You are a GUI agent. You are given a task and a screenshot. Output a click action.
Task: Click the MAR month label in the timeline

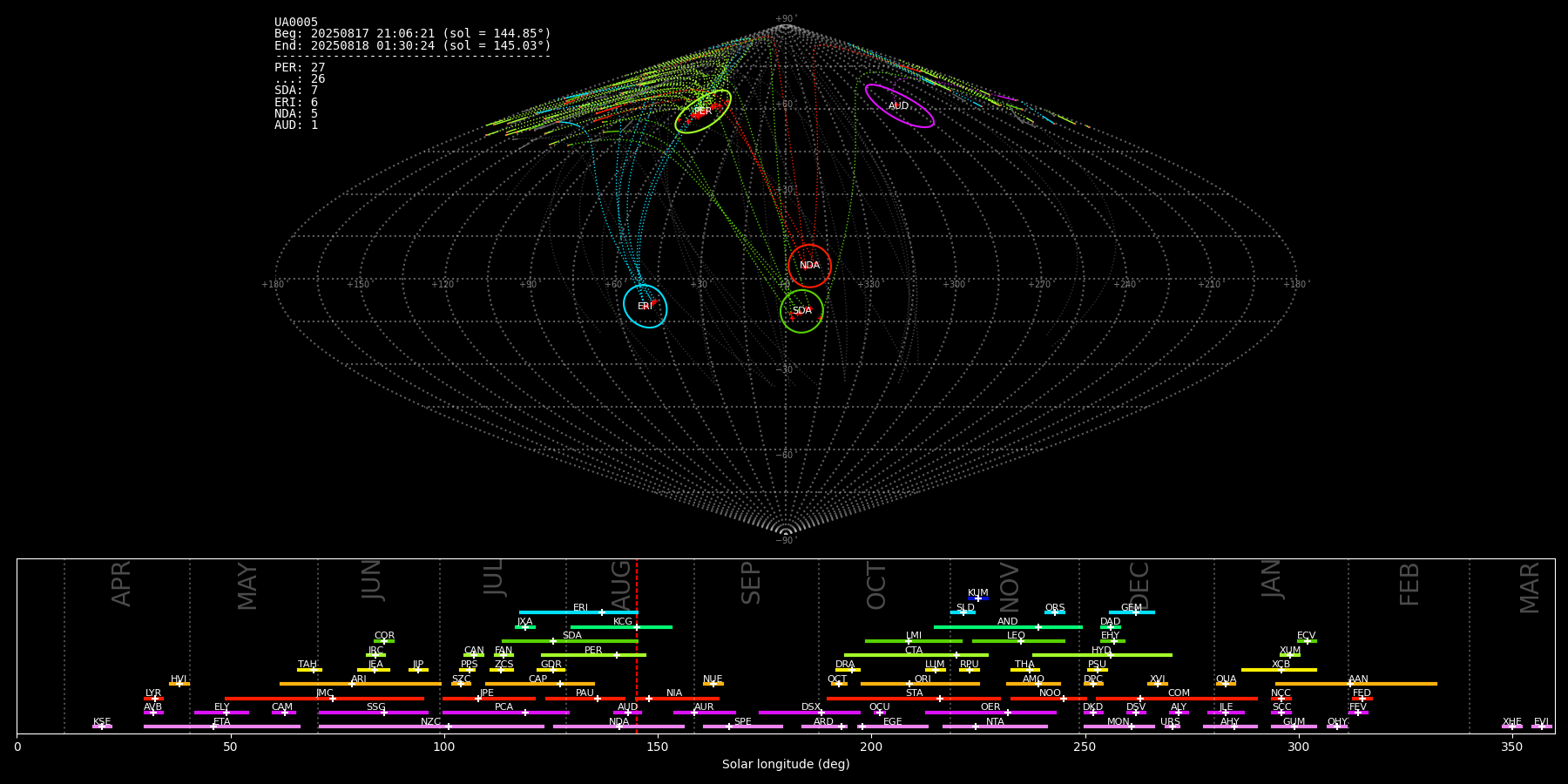pos(1531,588)
